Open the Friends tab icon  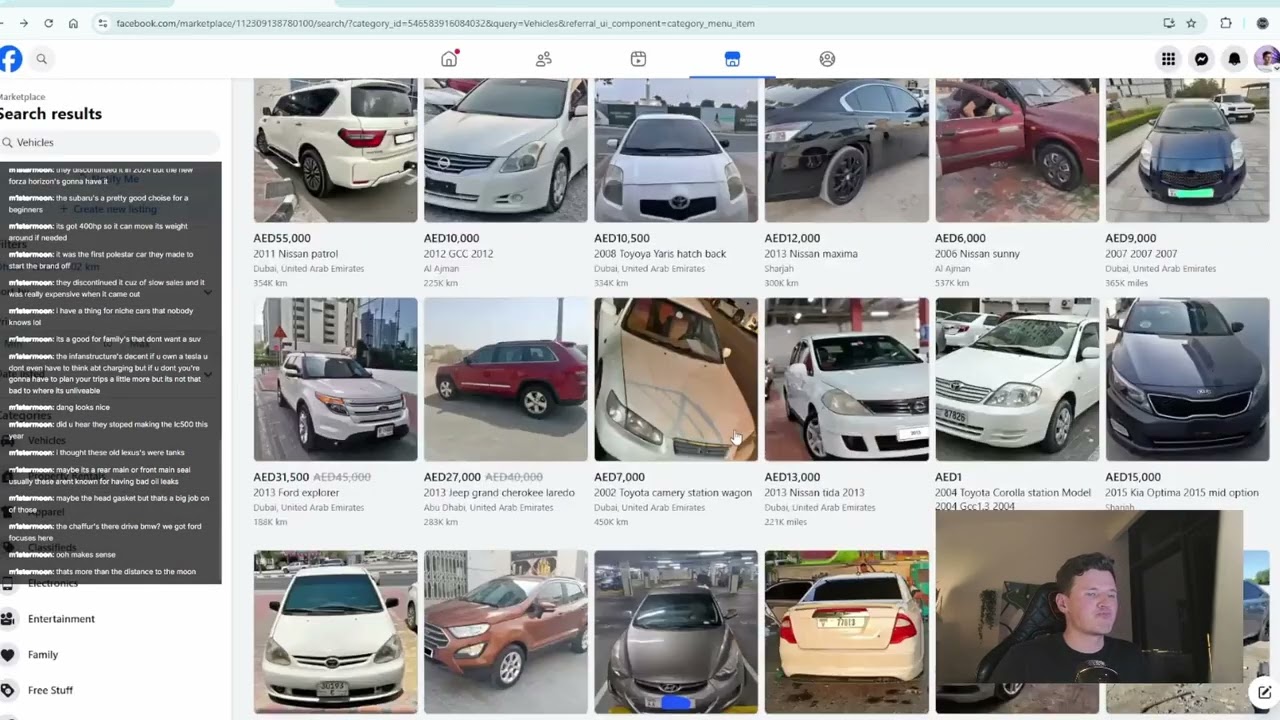(x=544, y=59)
